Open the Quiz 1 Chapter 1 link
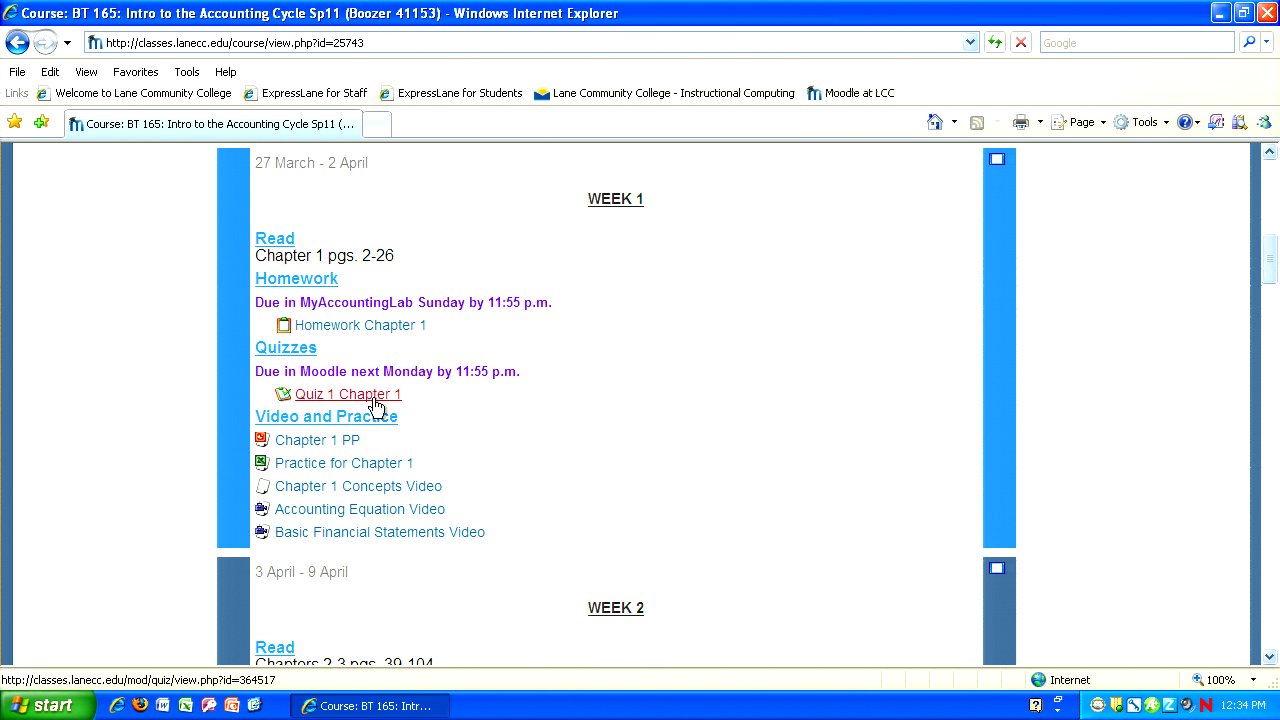 347,394
